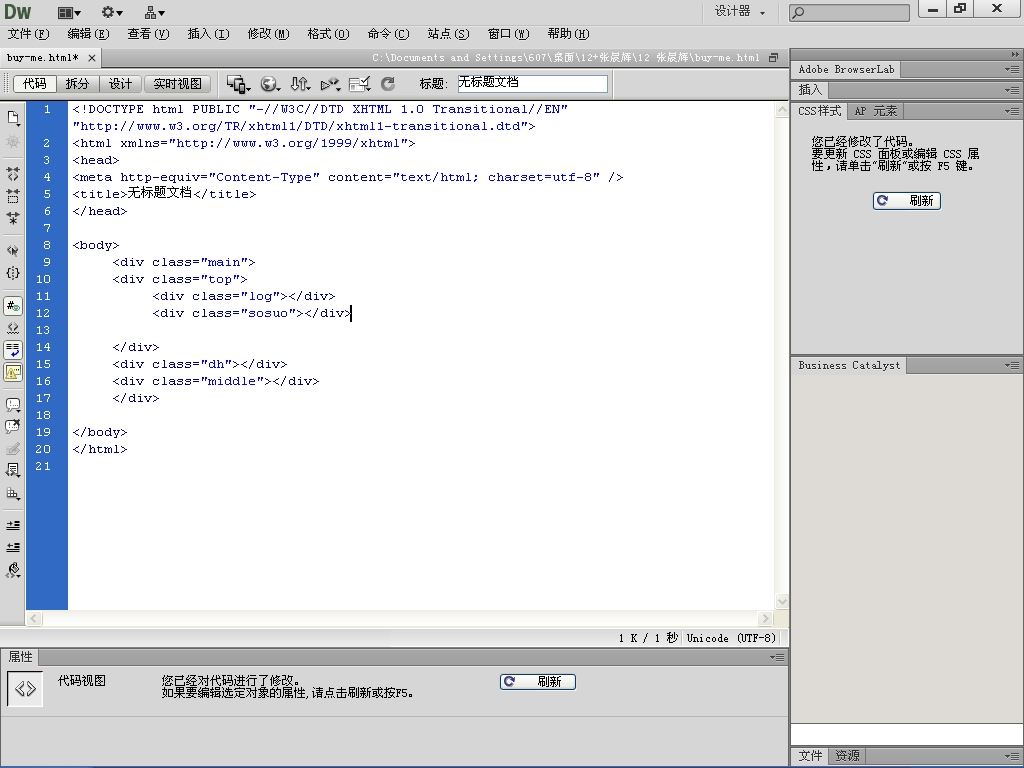This screenshot has width=1024, height=768.
Task: Open W3C Validation icon menu
Action: point(330,84)
